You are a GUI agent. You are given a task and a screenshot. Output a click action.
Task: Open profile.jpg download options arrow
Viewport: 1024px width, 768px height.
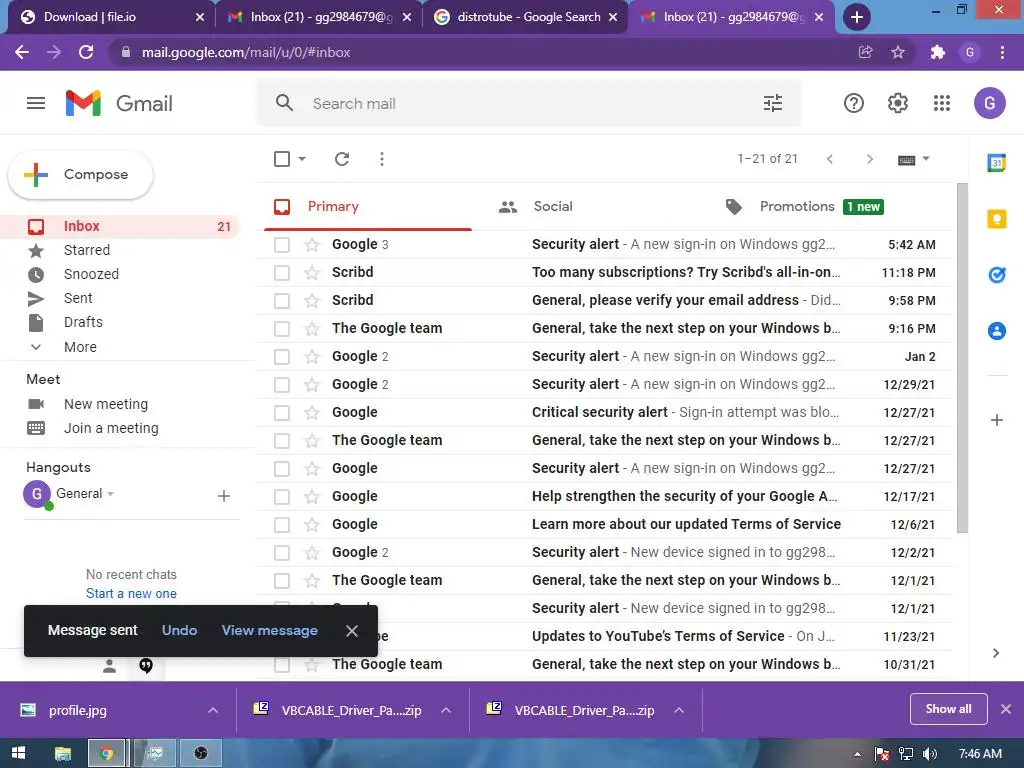point(213,710)
